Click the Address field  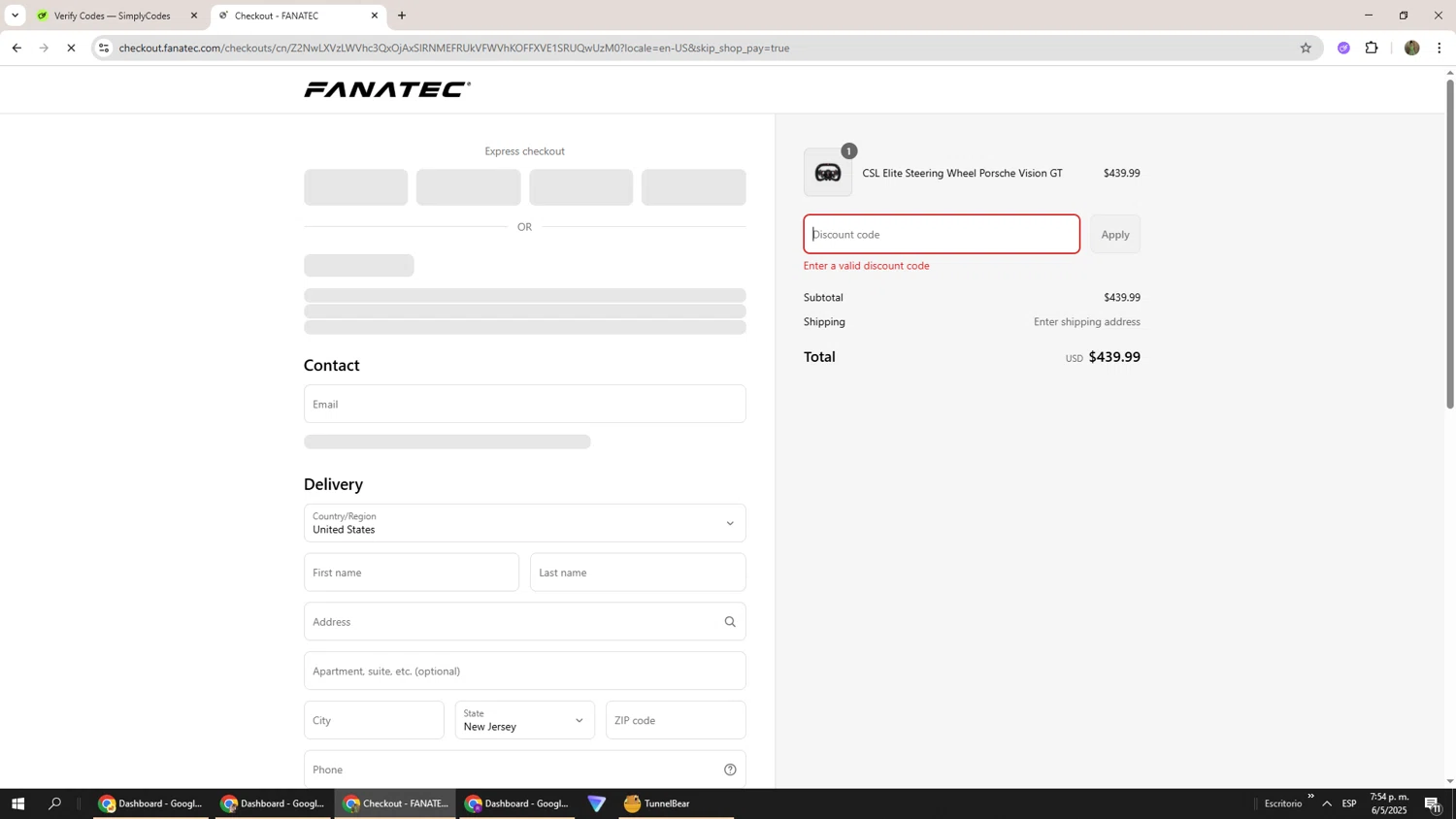click(524, 622)
